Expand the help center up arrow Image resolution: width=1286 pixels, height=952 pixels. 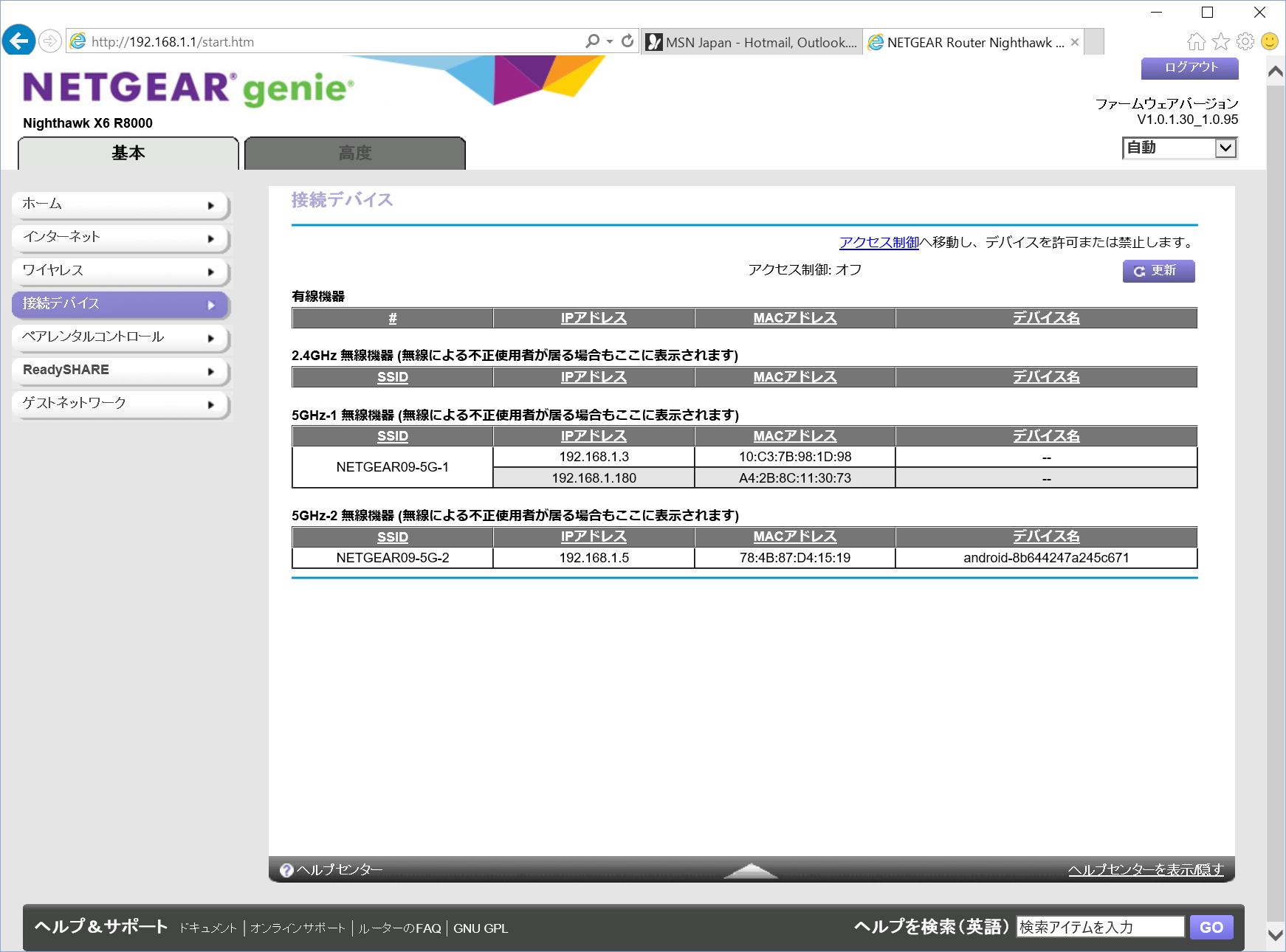[750, 871]
